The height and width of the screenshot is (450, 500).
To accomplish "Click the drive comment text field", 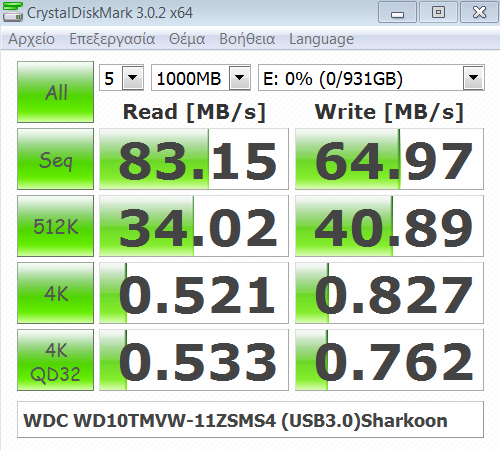I will tap(250, 420).
